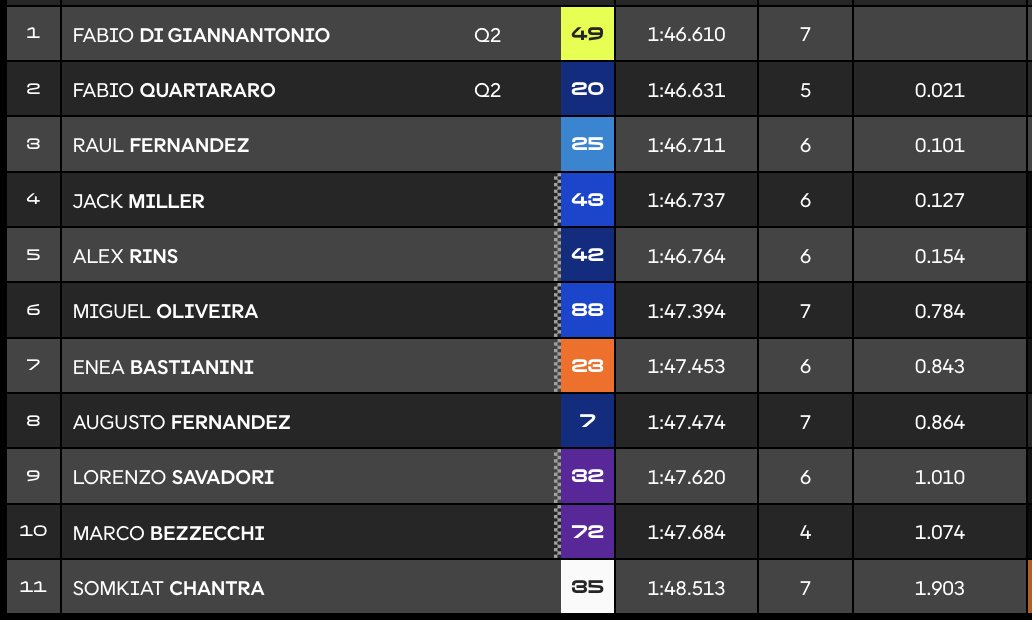Viewport: 1032px width, 620px height.
Task: Click the checkered flag beside Oliveira's number 88
Action: (558, 311)
